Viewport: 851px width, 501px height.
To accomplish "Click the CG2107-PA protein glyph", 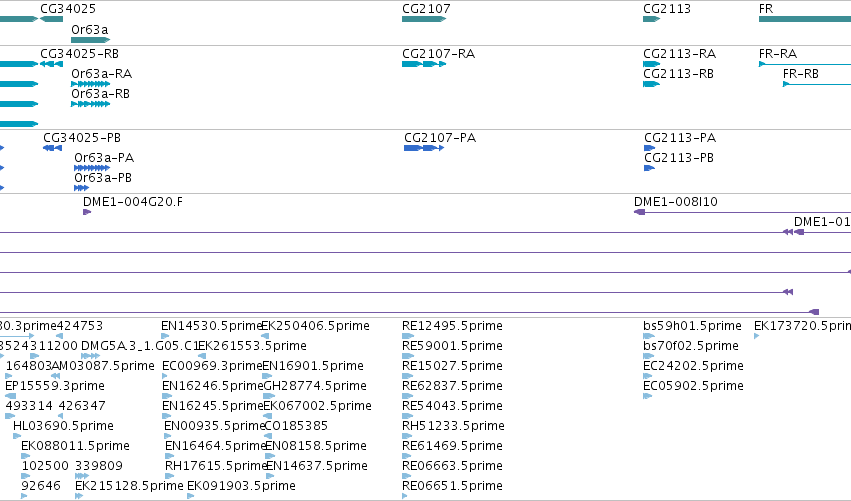I will point(424,148).
